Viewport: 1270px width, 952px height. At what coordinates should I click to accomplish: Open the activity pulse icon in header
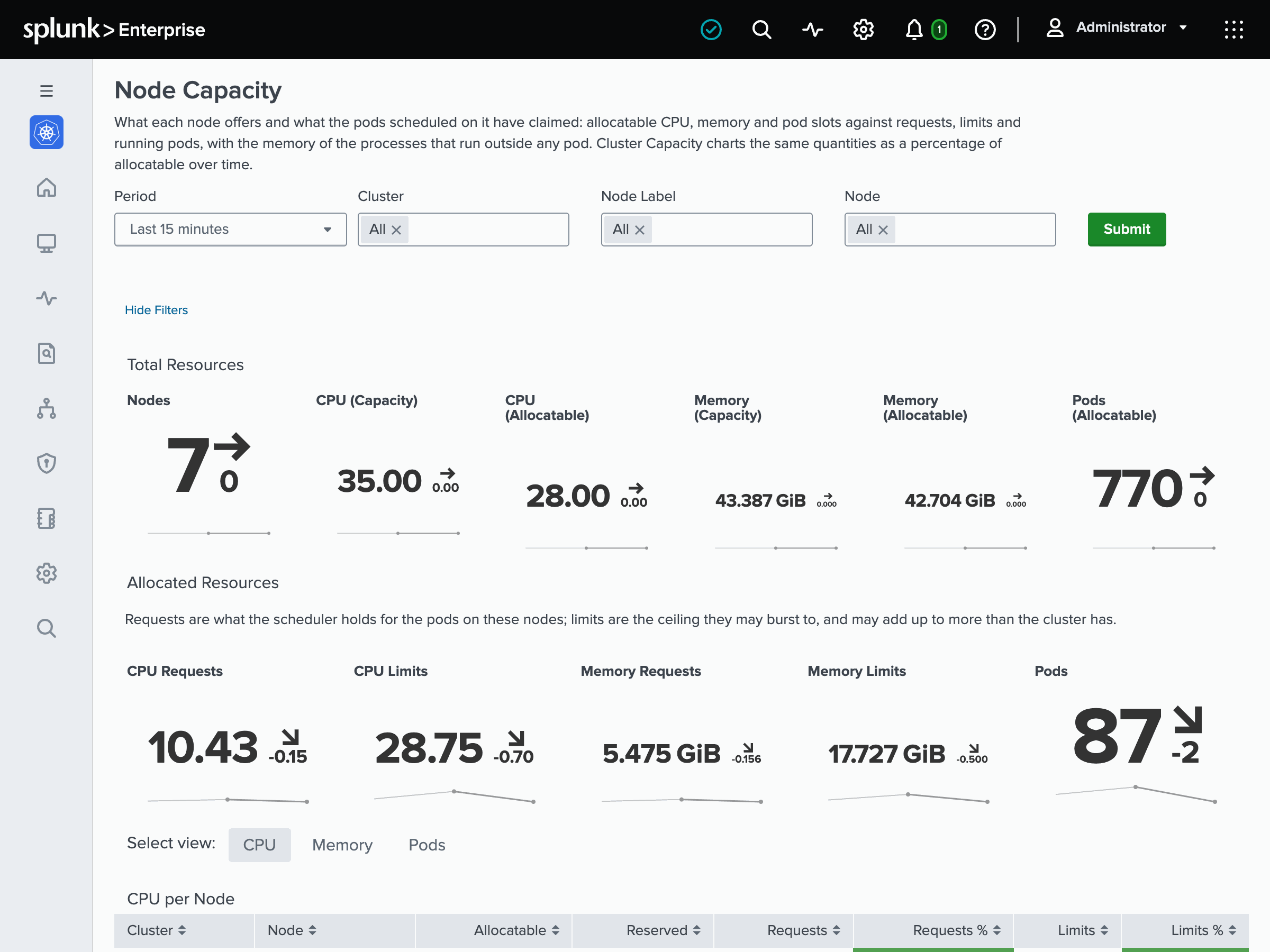pyautogui.click(x=812, y=29)
